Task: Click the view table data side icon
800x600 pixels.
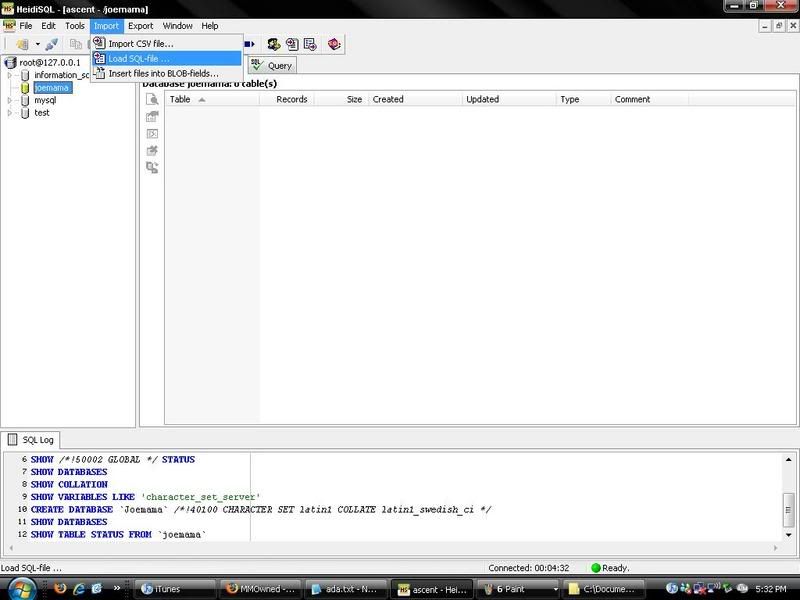Action: 152,99
